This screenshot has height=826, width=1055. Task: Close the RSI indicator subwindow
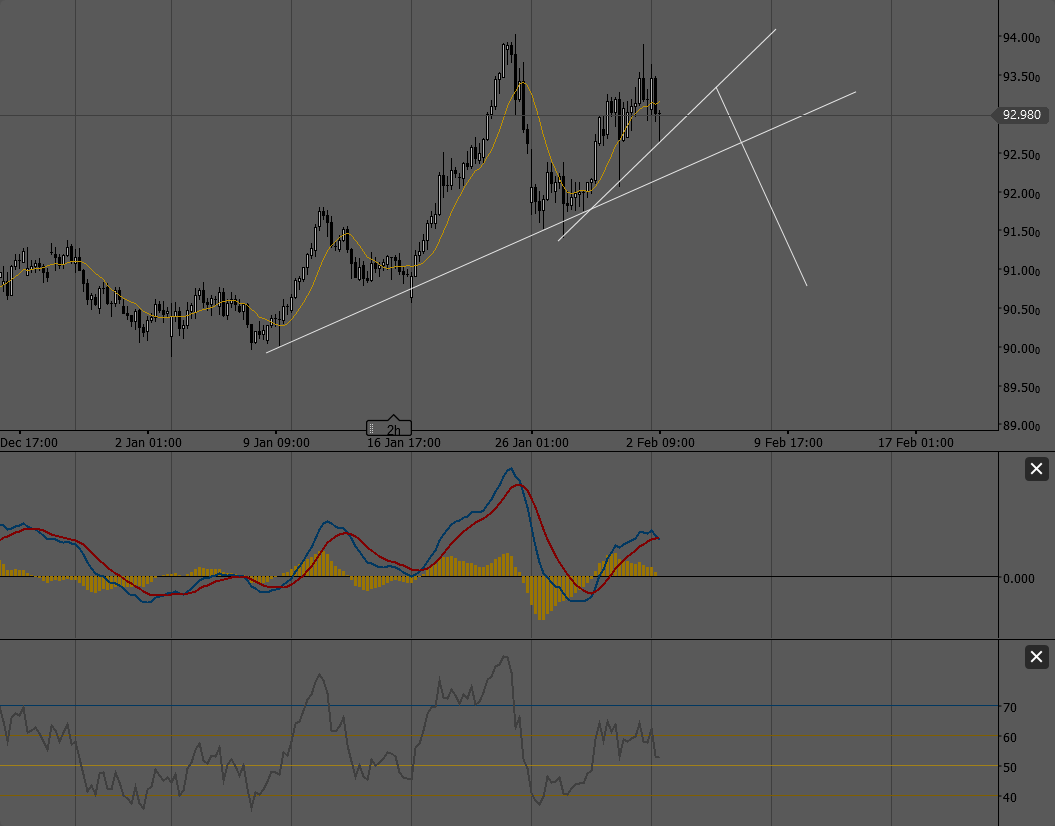click(1036, 657)
